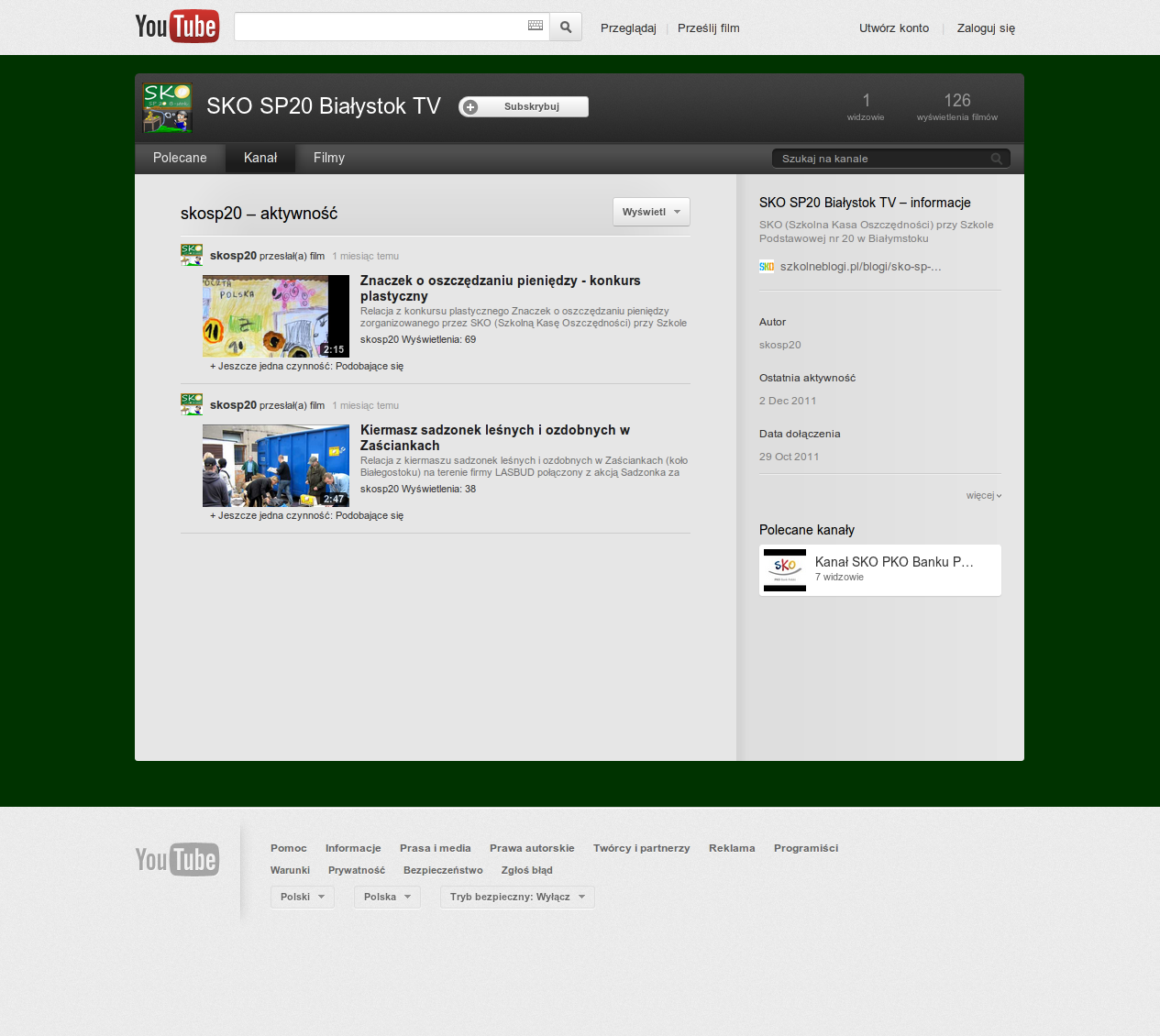Click 'skosp20 Wyświetlenia: 69' text

(418, 339)
